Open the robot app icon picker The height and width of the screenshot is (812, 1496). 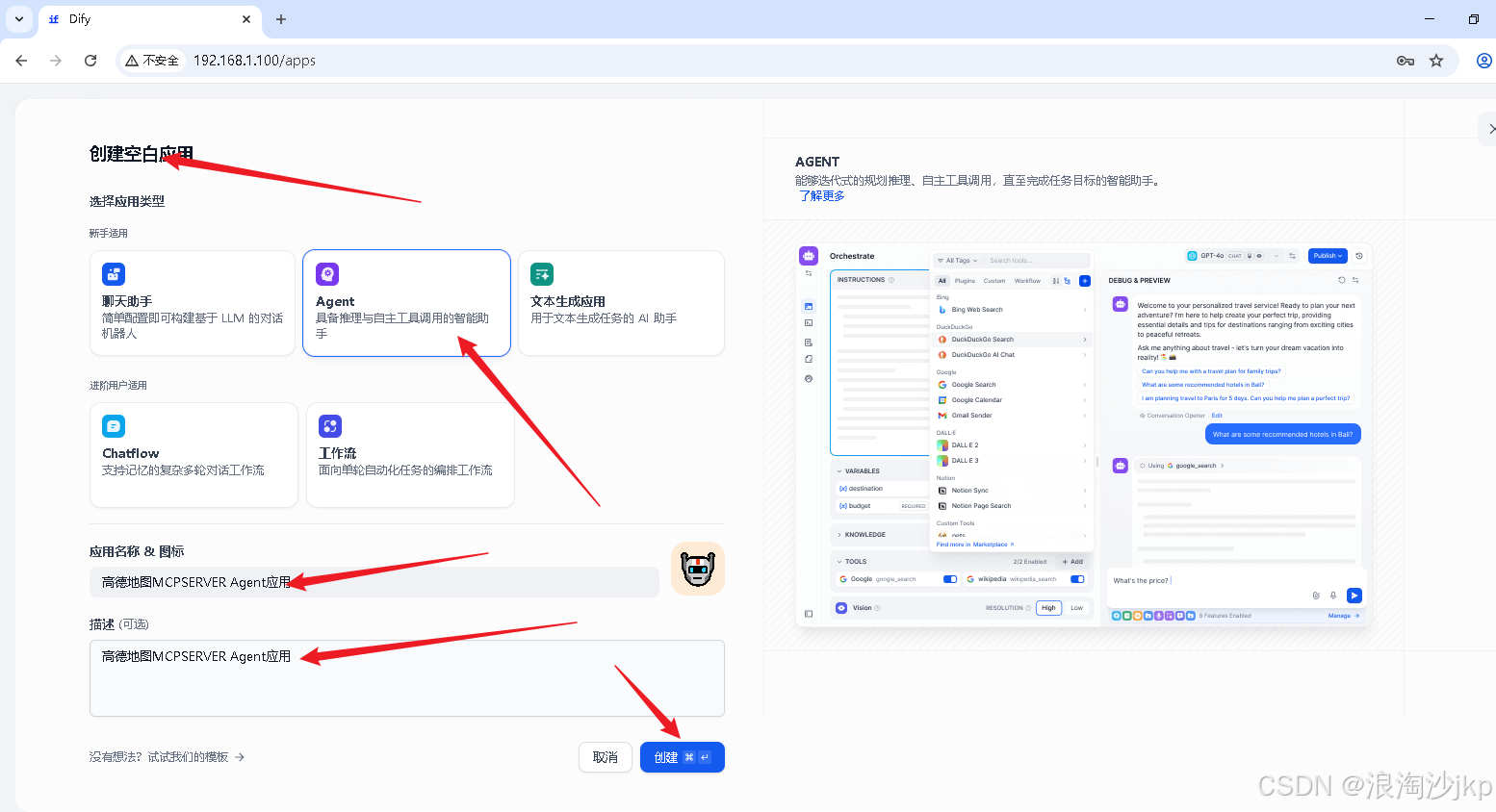pyautogui.click(x=698, y=569)
